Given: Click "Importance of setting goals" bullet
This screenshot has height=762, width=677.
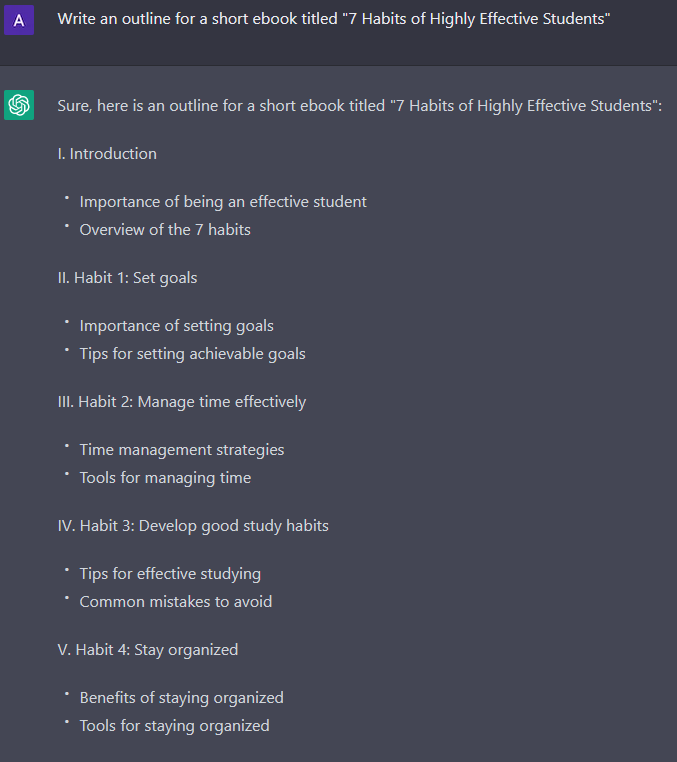Looking at the screenshot, I should point(176,326).
